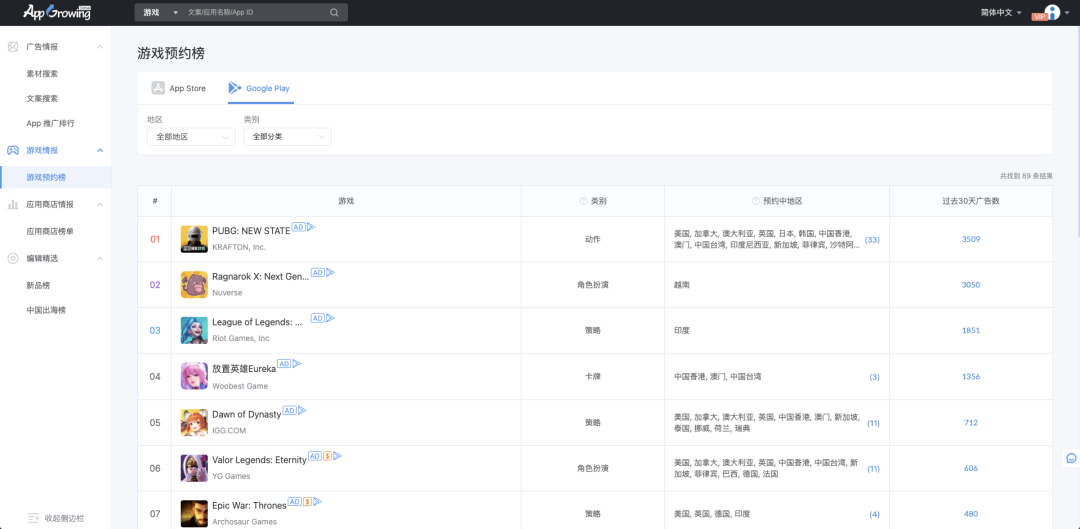The height and width of the screenshot is (529, 1080).
Task: Open the Valor Legends: Eternity game title
Action: 259,460
